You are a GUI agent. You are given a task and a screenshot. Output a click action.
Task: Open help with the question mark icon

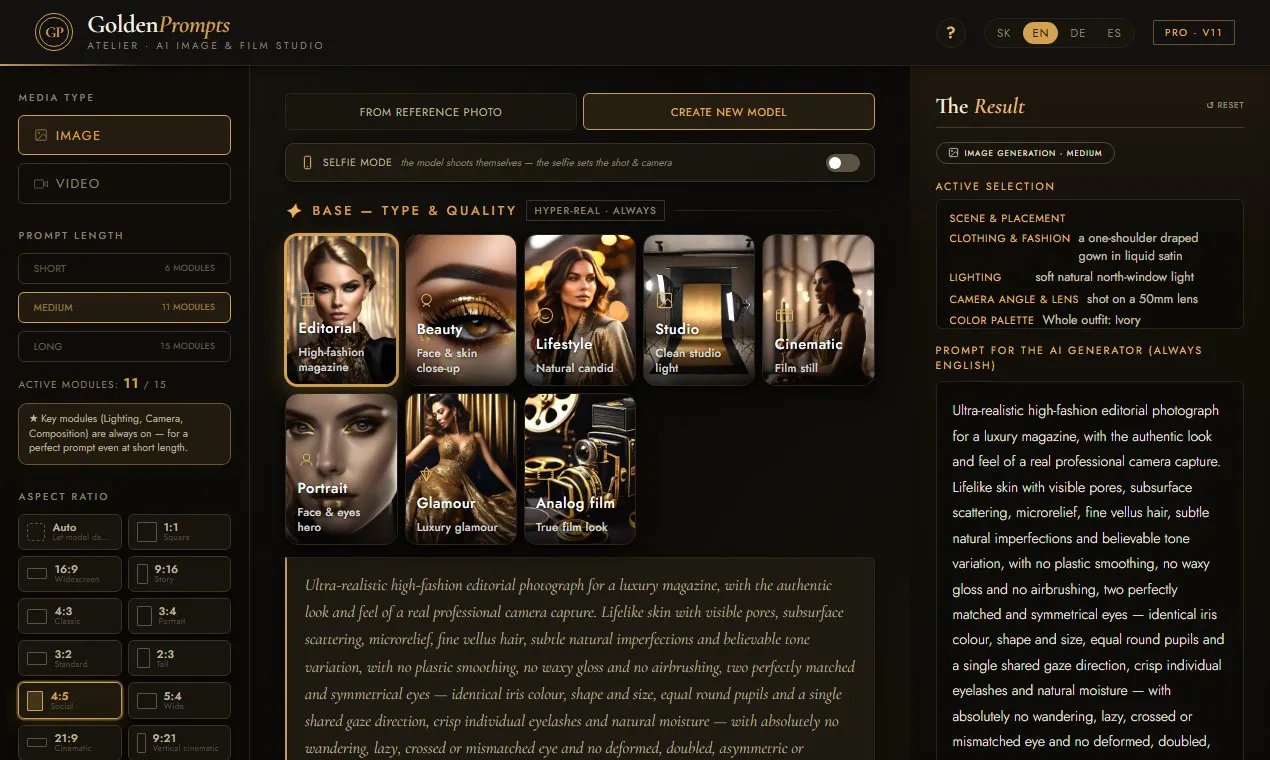pyautogui.click(x=951, y=33)
